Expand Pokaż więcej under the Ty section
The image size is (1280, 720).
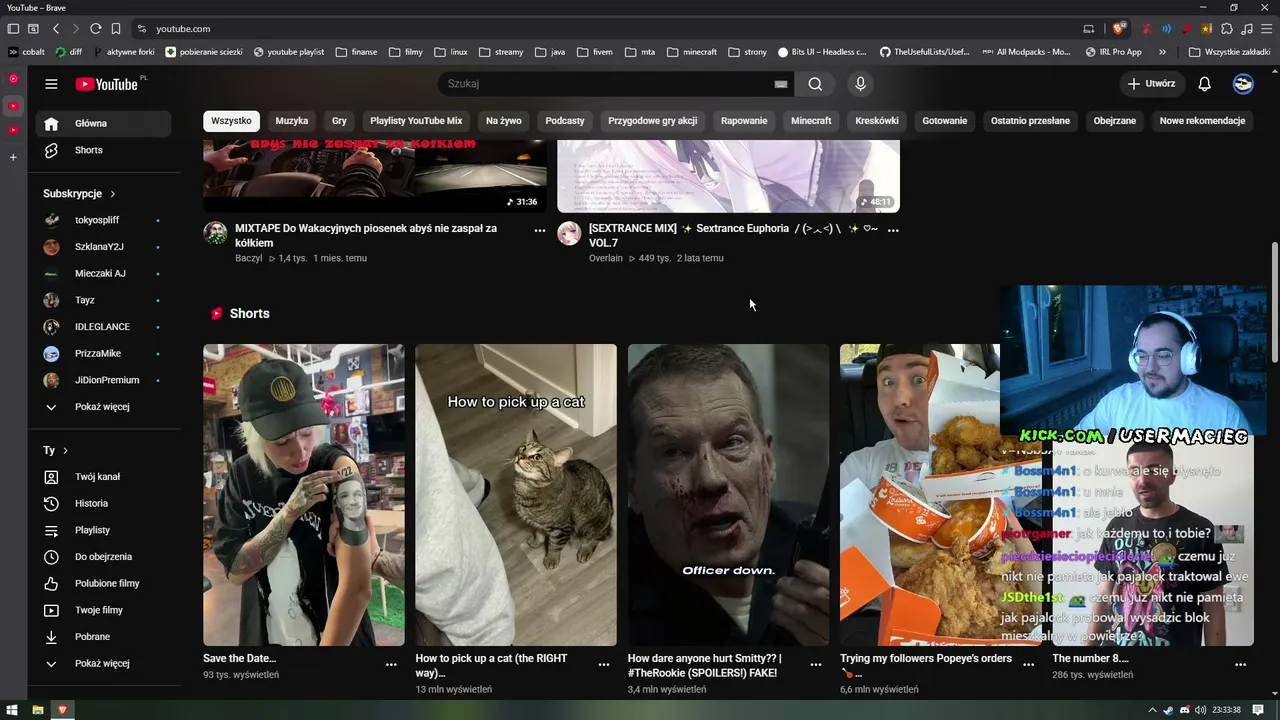104,664
